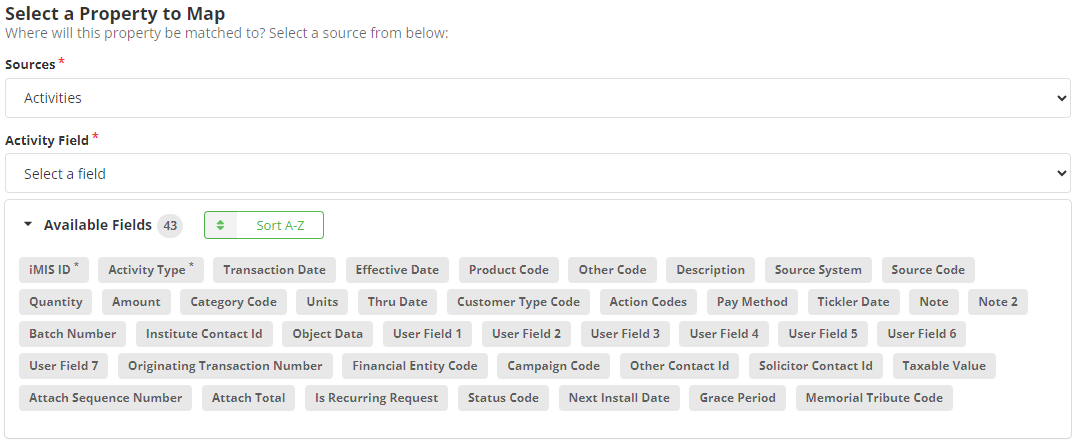Select the iMIS ID field tag

(x=53, y=270)
